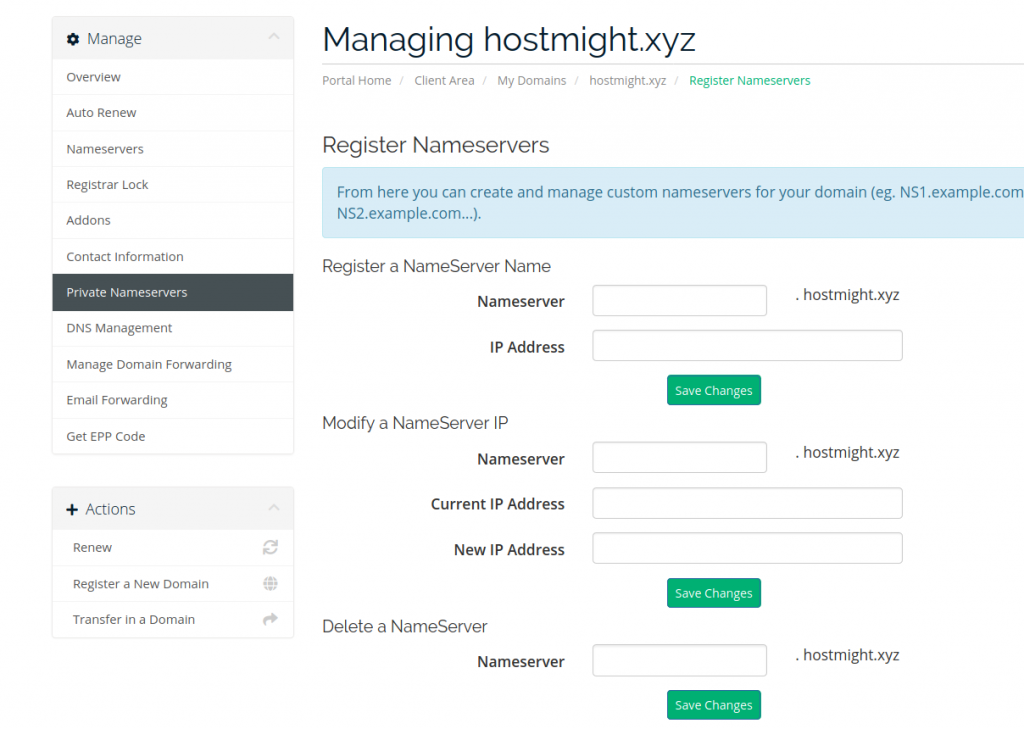Go to Email Forwarding
The image size is (1024, 729).
click(x=172, y=400)
